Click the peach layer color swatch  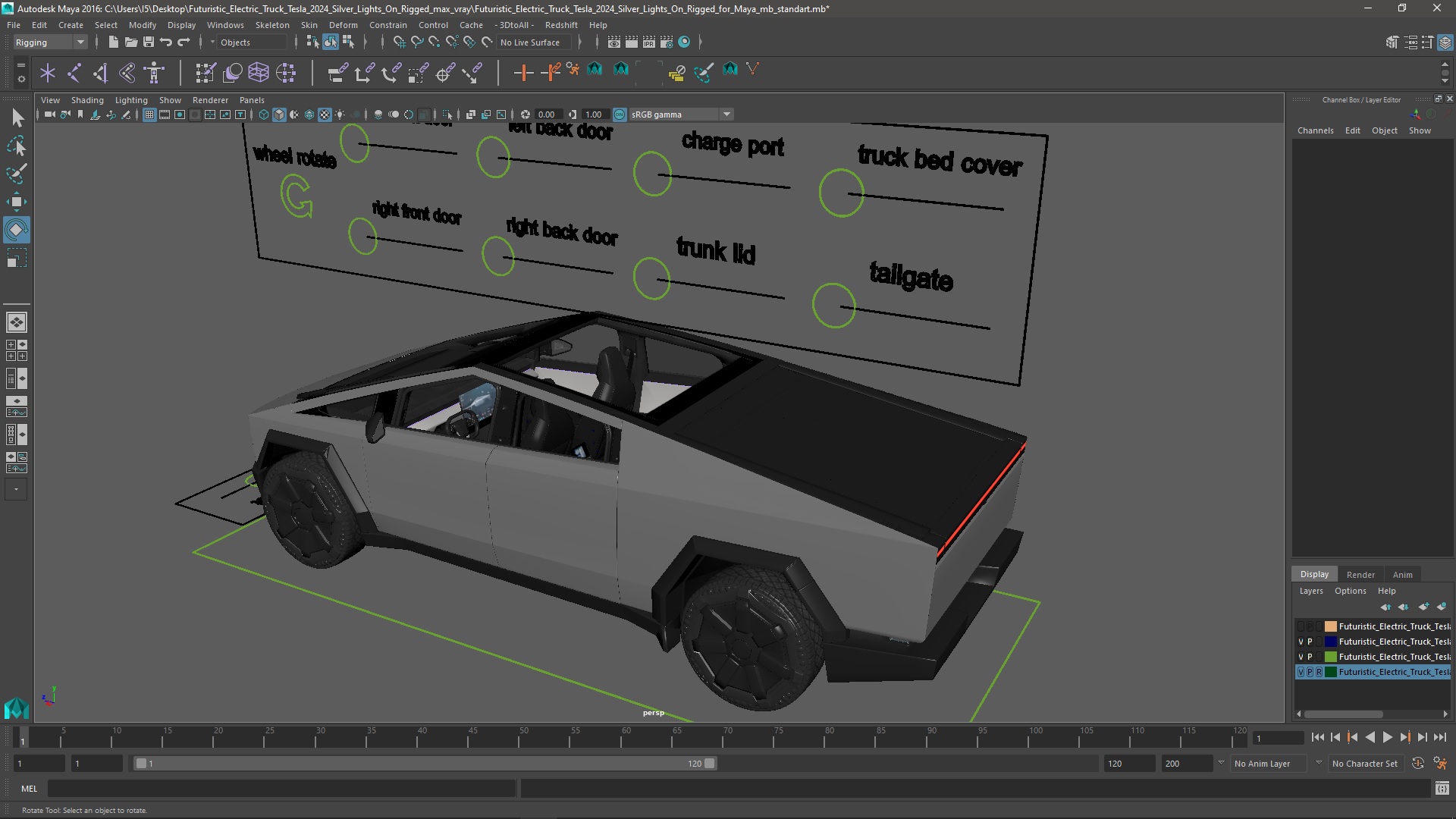click(x=1330, y=626)
